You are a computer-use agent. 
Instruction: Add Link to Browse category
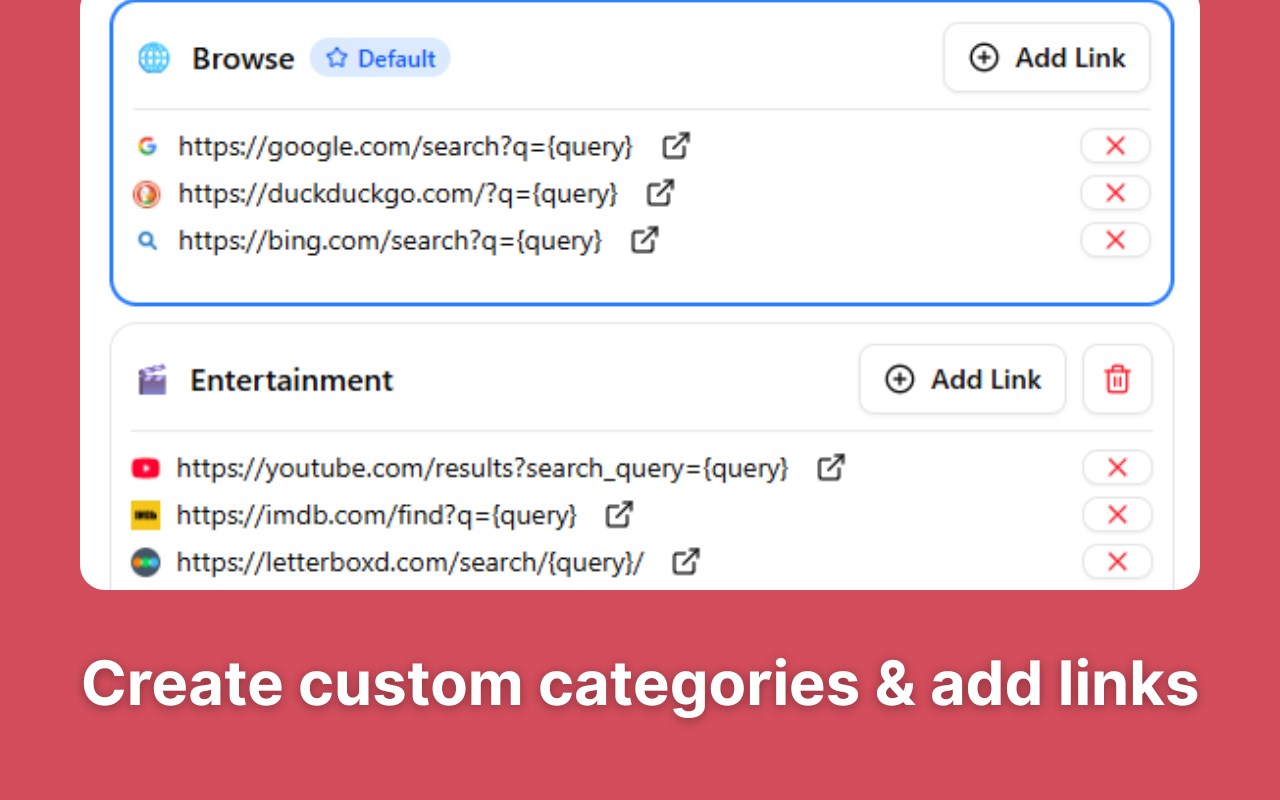1047,58
